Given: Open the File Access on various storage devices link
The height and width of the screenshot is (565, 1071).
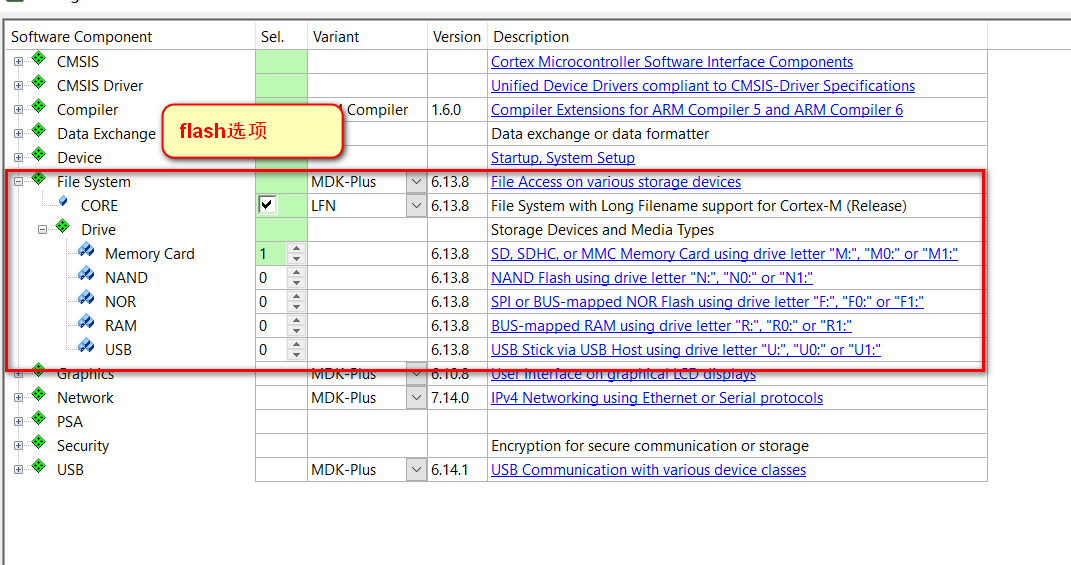Looking at the screenshot, I should click(x=616, y=182).
